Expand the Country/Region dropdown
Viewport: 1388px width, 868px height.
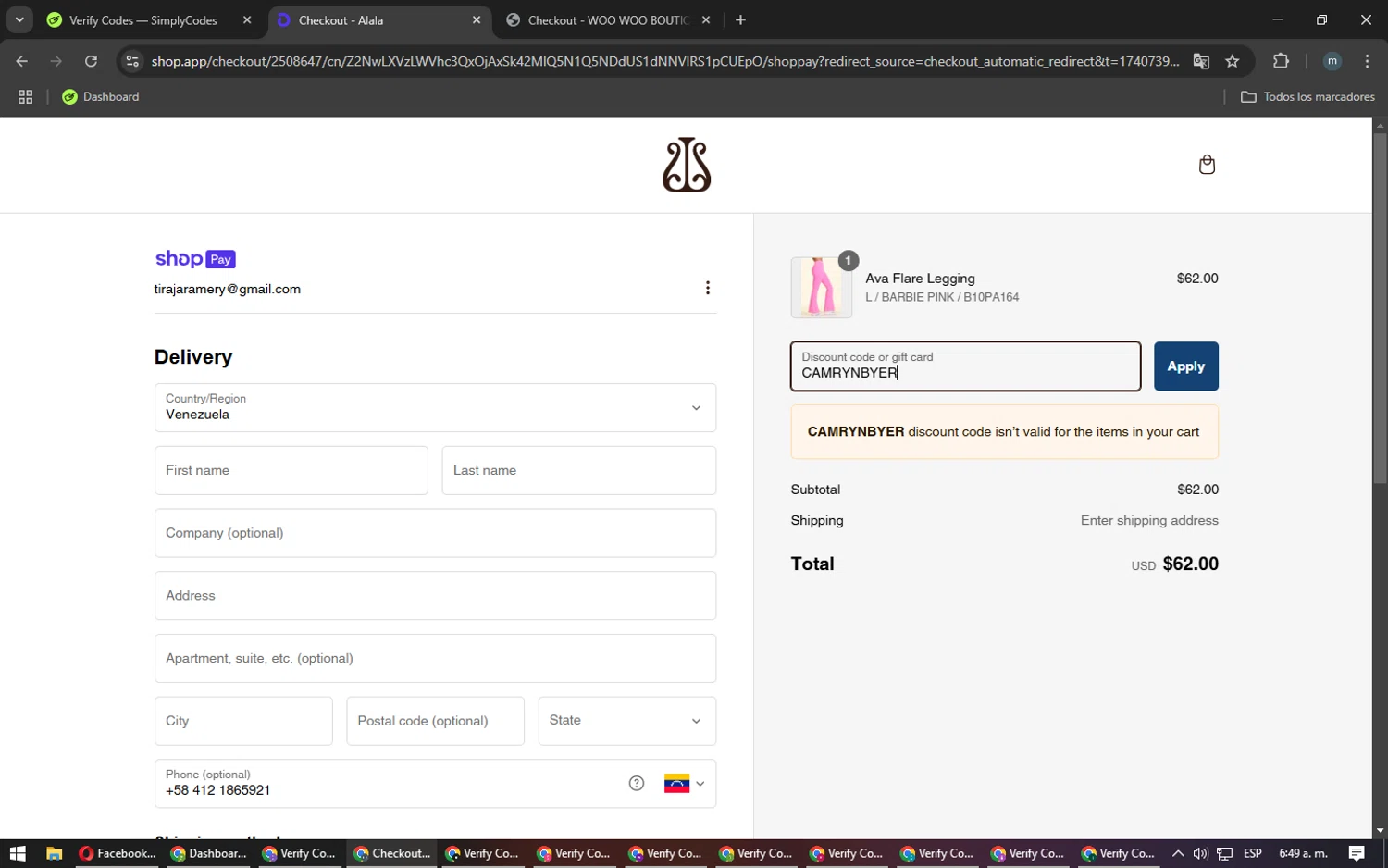coord(435,407)
